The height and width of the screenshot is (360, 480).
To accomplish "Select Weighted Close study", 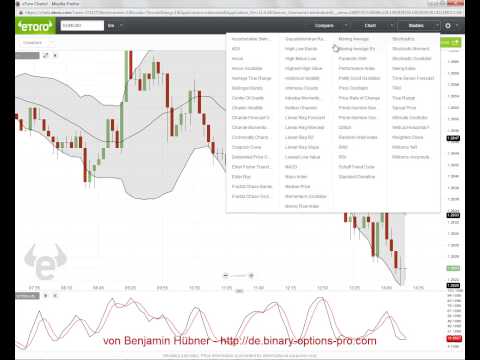I will pyautogui.click(x=408, y=137).
